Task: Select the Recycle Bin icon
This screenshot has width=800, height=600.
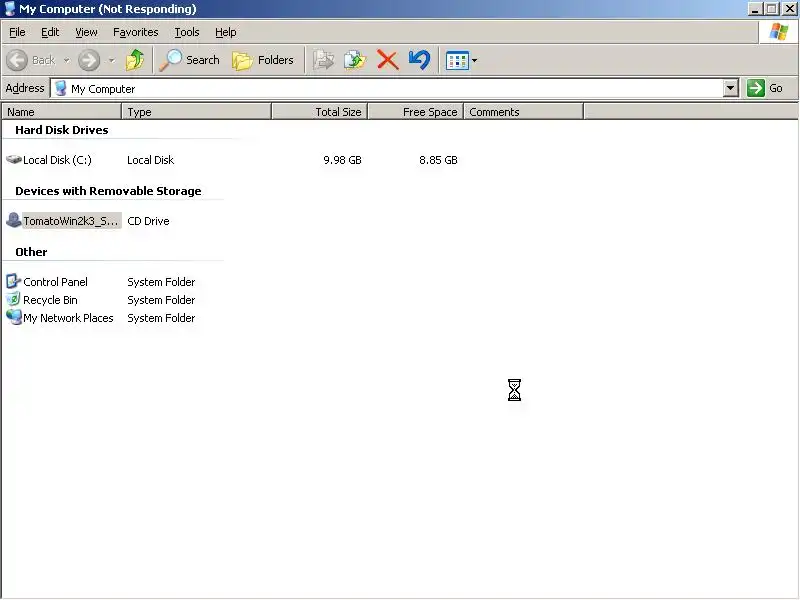Action: click(x=14, y=299)
